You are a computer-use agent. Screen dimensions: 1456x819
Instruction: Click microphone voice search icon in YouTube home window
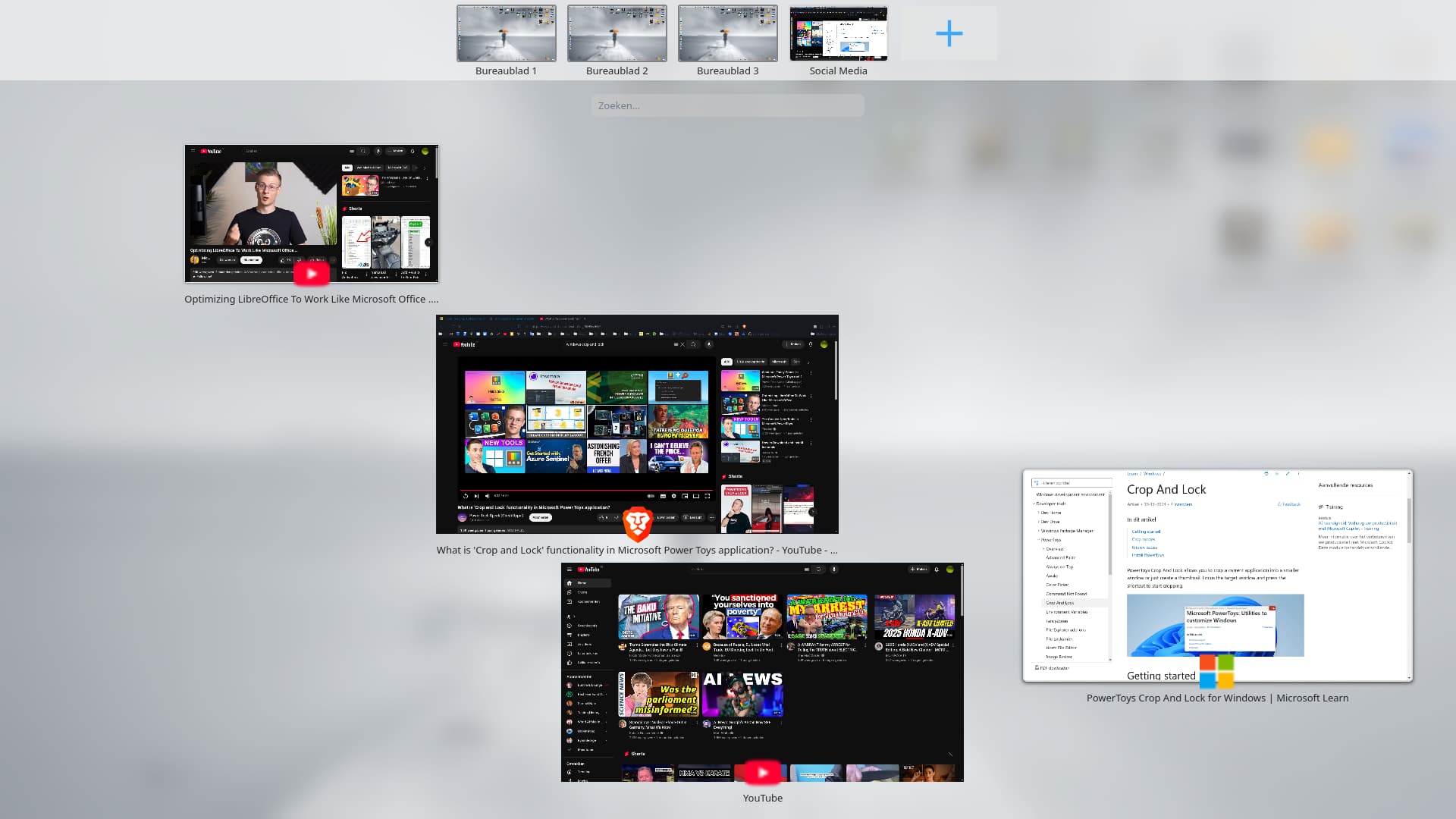pyautogui.click(x=833, y=569)
